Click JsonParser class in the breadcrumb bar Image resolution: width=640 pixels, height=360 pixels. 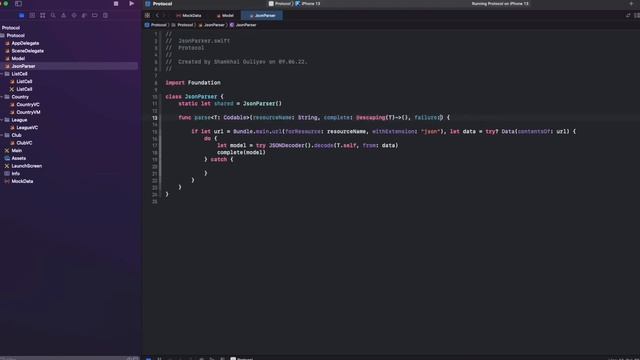(x=243, y=25)
